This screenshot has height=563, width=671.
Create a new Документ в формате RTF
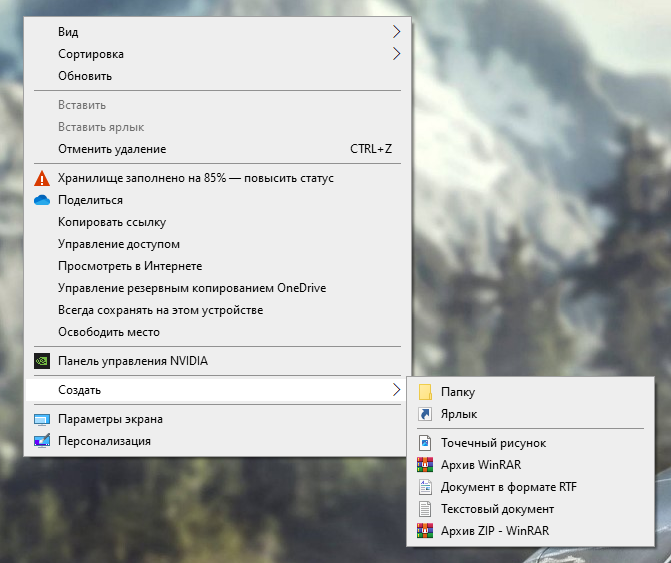(x=530, y=487)
